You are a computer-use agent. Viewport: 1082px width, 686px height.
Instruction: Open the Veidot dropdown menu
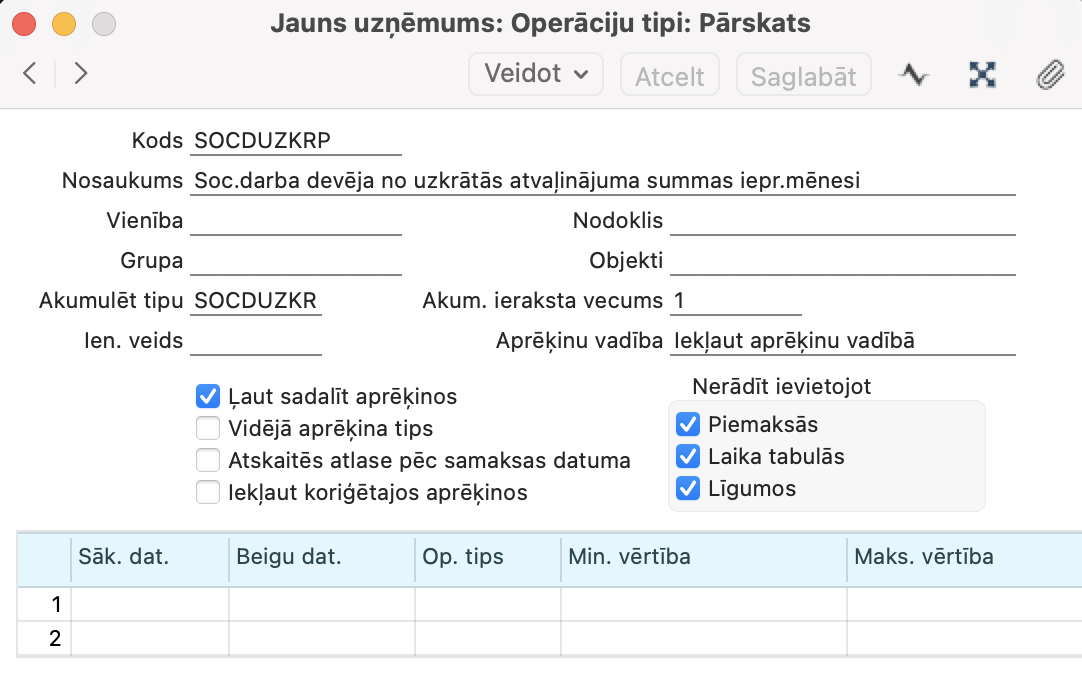tap(535, 75)
